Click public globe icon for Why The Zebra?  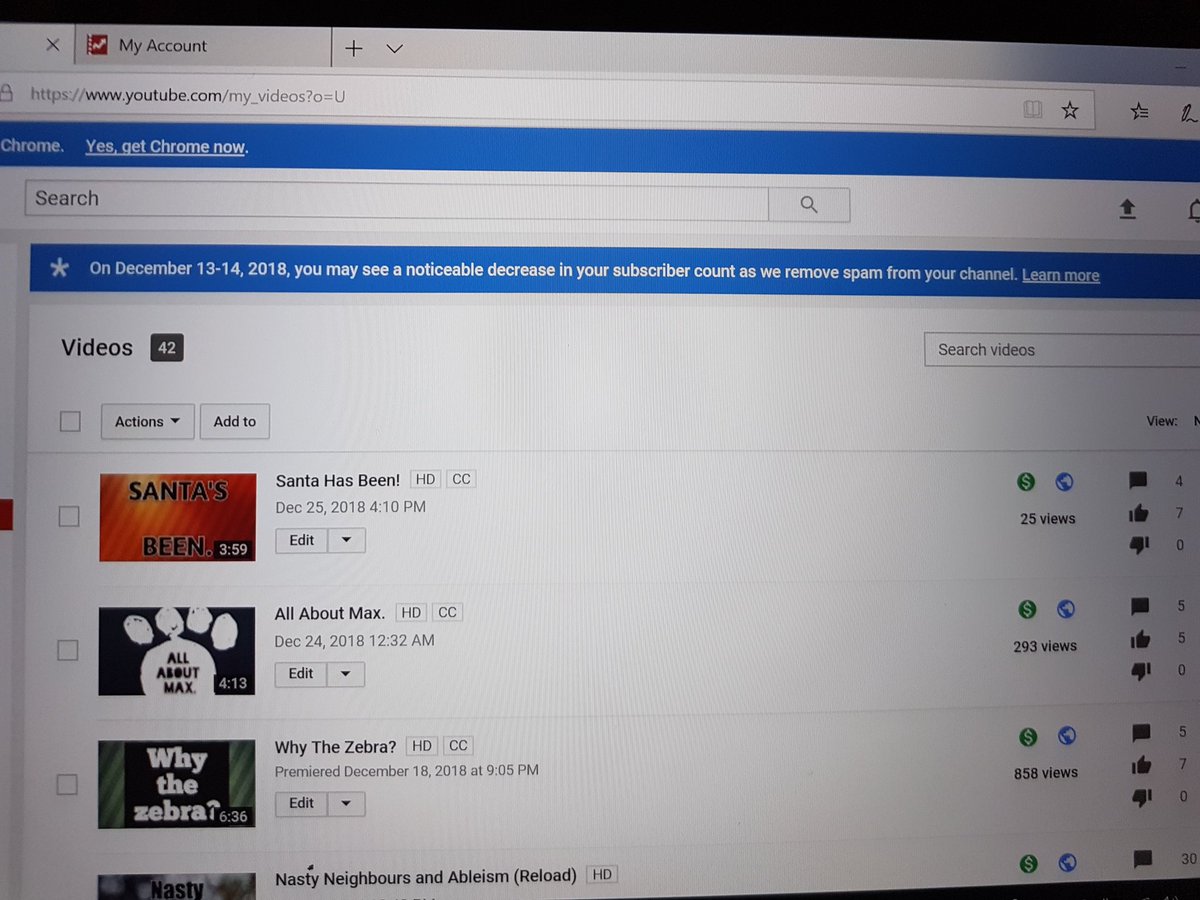pyautogui.click(x=1067, y=737)
